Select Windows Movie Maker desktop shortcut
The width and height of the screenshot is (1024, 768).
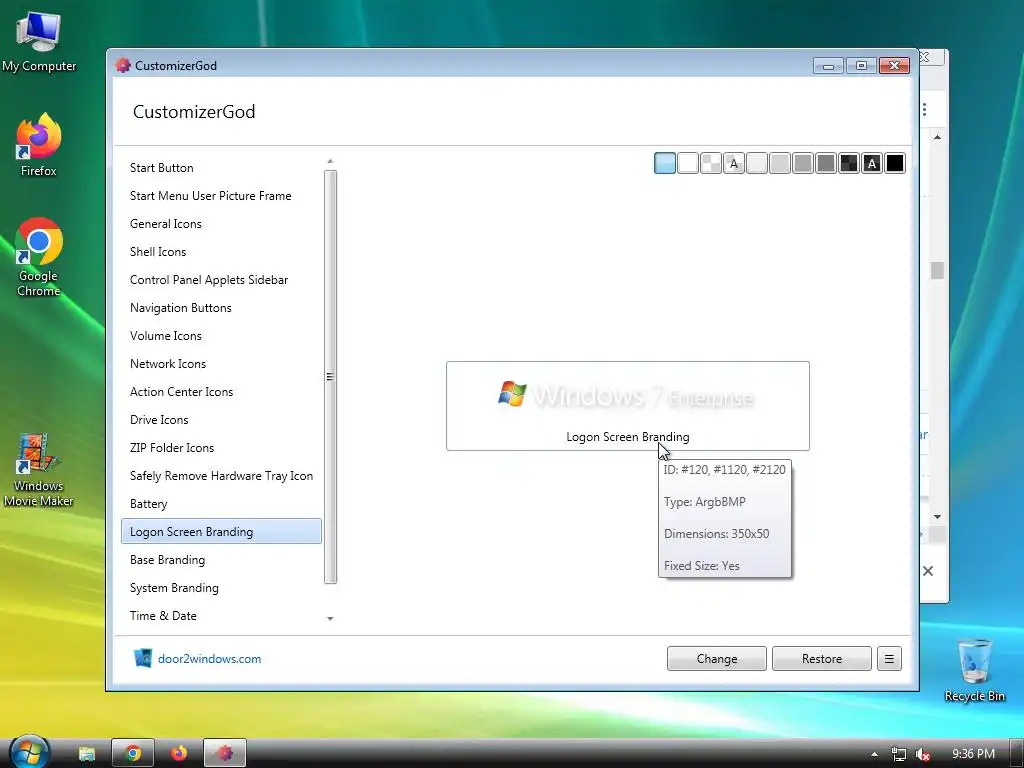[x=39, y=470]
